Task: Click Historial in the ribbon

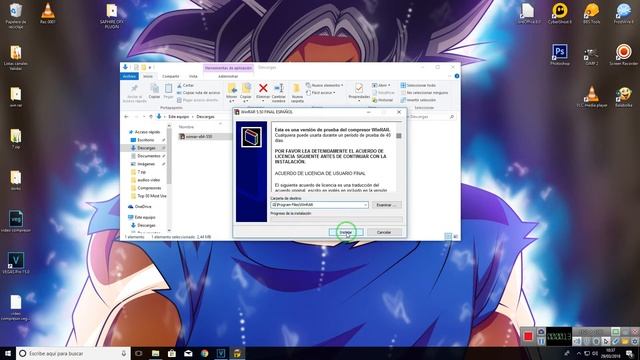Action: (x=382, y=100)
